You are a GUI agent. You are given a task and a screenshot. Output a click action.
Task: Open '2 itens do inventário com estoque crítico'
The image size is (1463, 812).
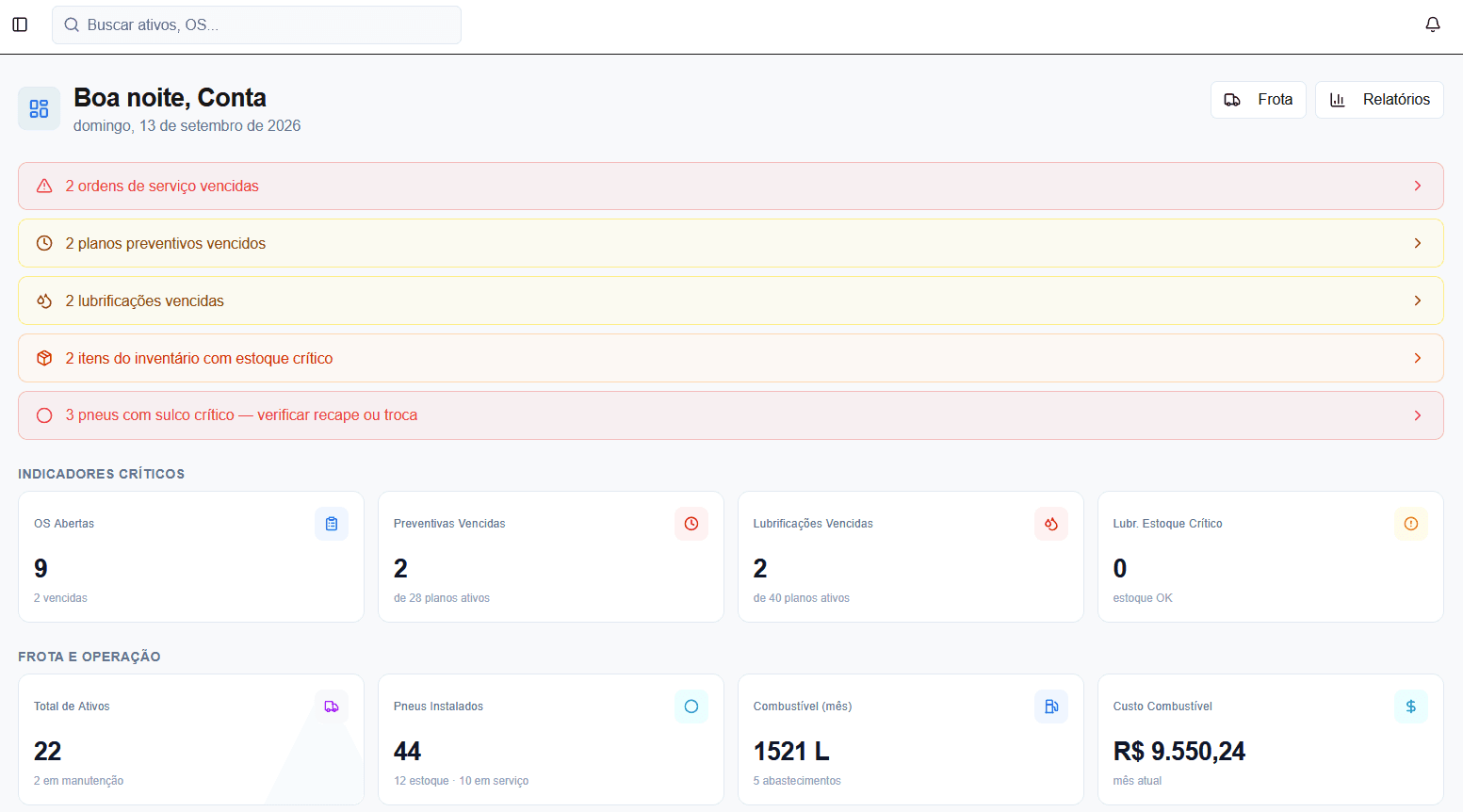(731, 358)
